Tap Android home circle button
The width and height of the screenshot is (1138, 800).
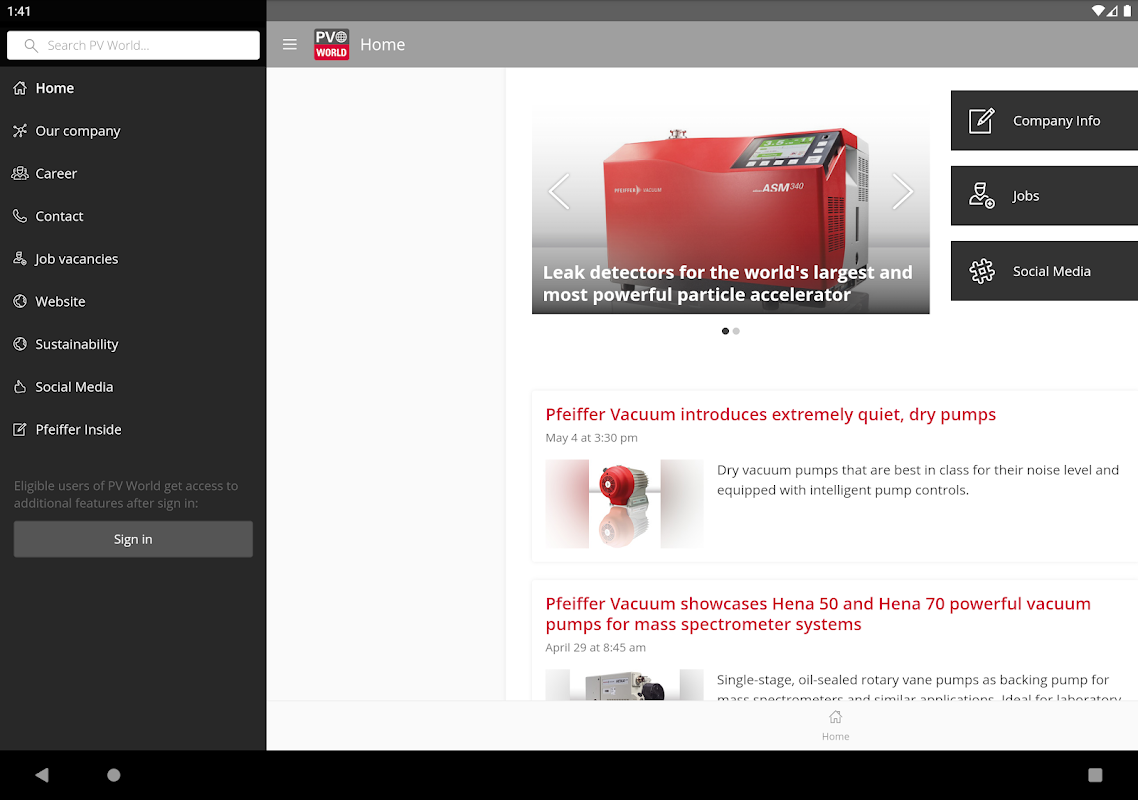[x=114, y=775]
